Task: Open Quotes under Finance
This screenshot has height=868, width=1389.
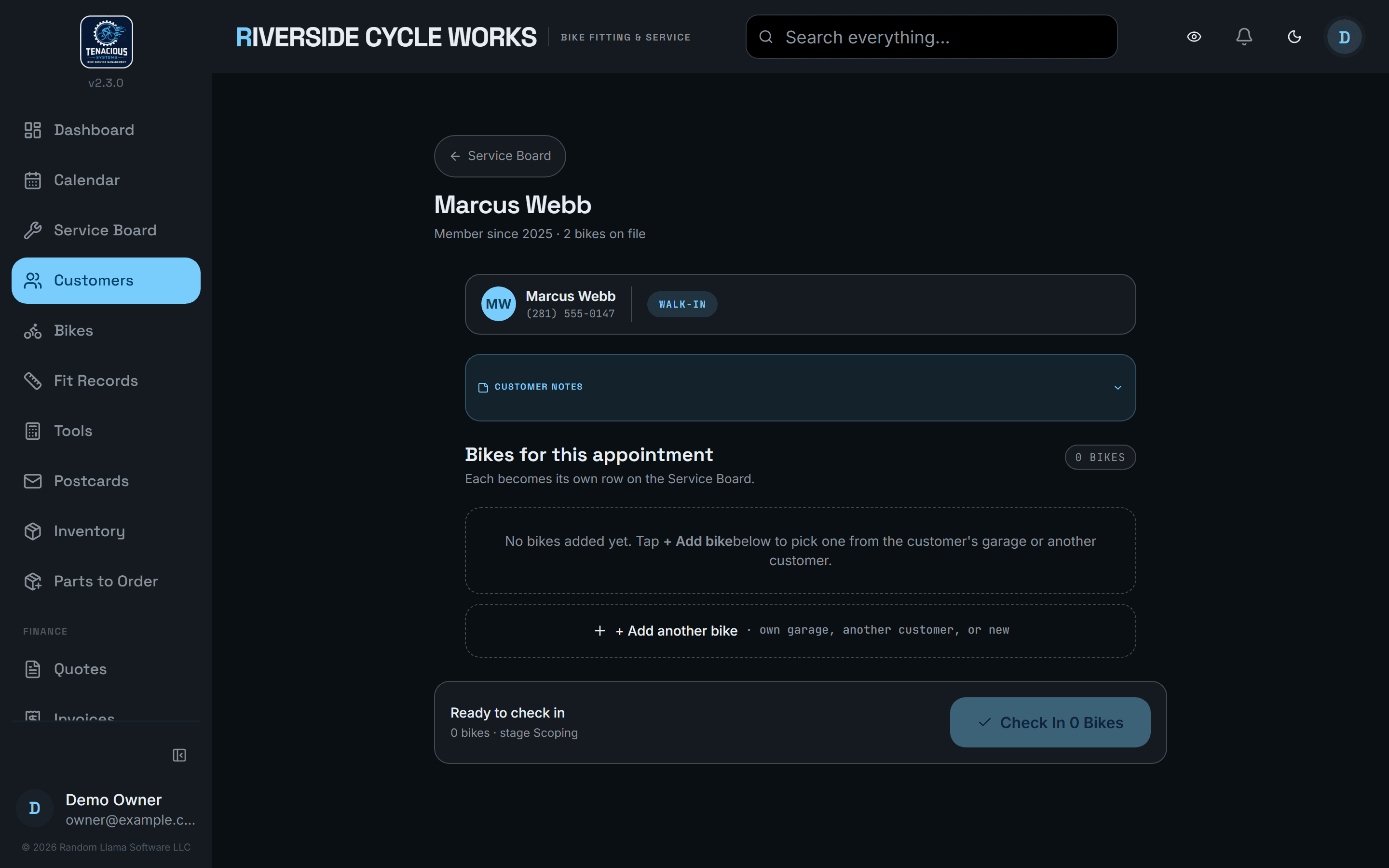Action: click(x=106, y=669)
